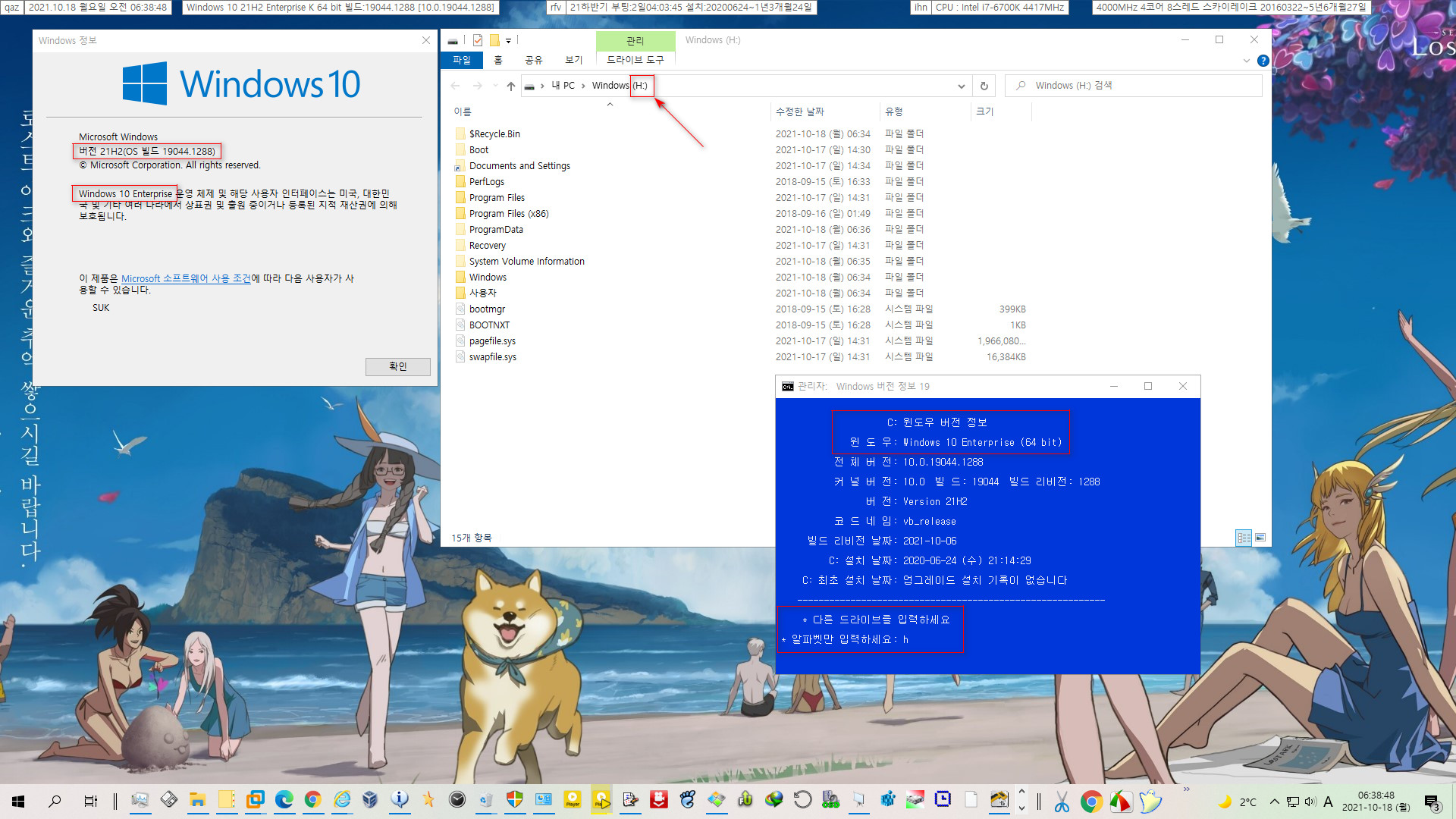
Task: Click Explorer help question mark icon
Action: tap(1263, 61)
